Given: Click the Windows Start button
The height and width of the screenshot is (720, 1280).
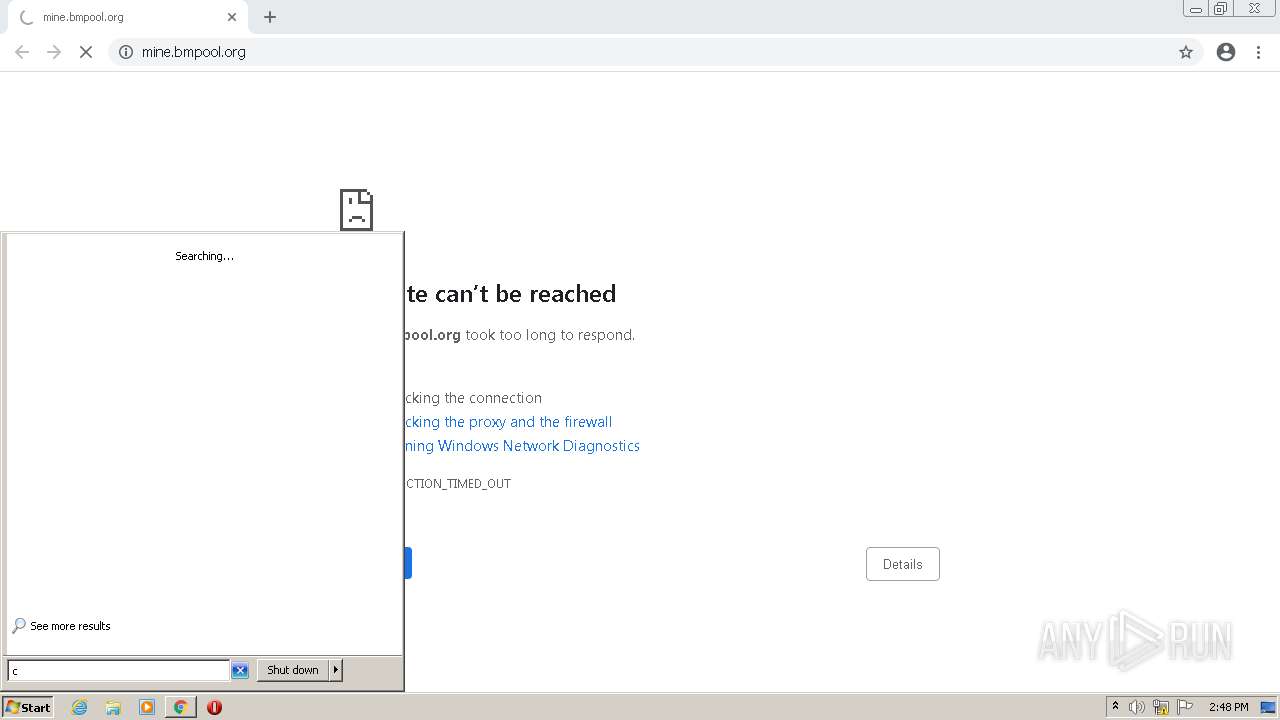Looking at the screenshot, I should pyautogui.click(x=28, y=707).
